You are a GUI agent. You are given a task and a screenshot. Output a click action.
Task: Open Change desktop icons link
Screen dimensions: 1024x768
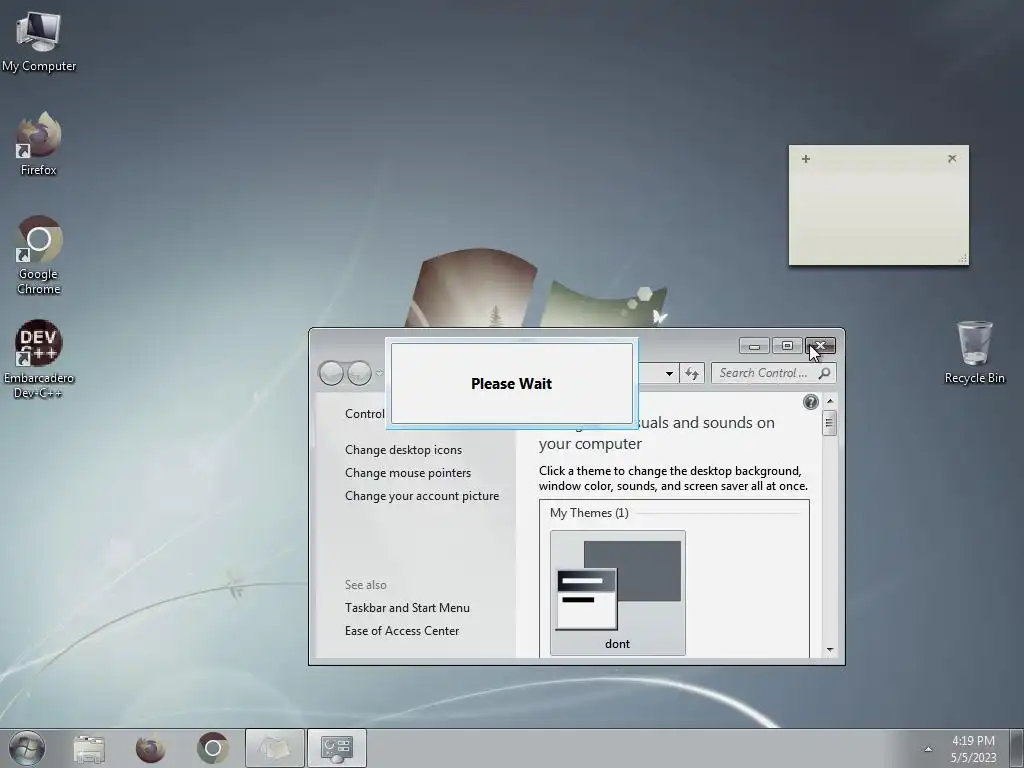(x=403, y=450)
